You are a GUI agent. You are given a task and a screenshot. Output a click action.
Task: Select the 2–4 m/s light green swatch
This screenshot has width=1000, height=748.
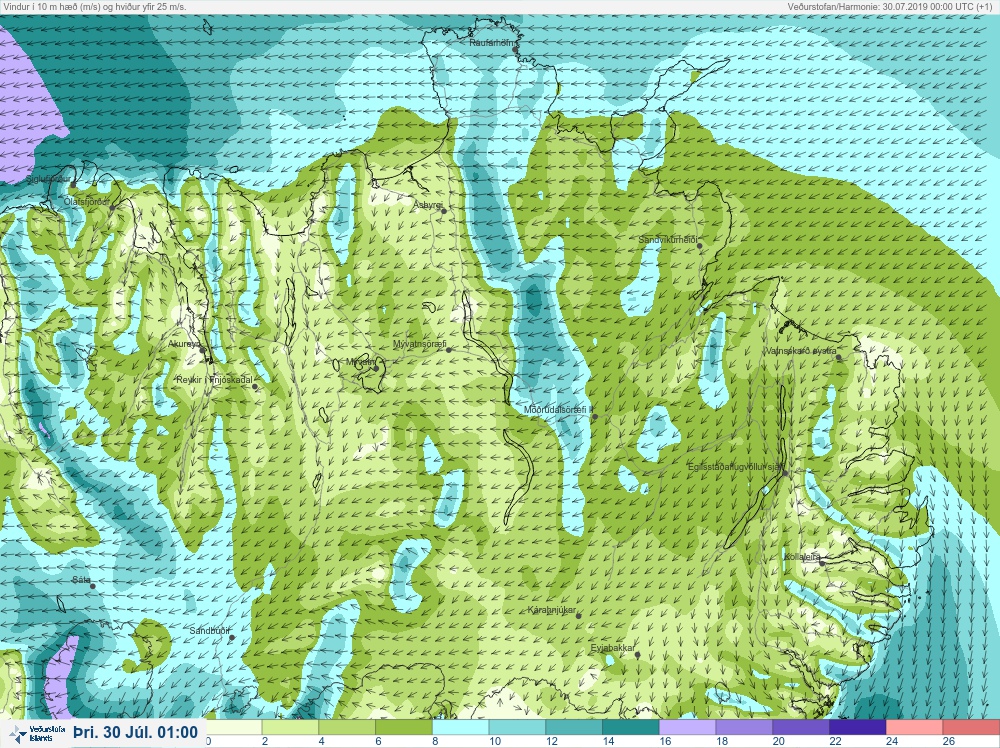point(290,727)
